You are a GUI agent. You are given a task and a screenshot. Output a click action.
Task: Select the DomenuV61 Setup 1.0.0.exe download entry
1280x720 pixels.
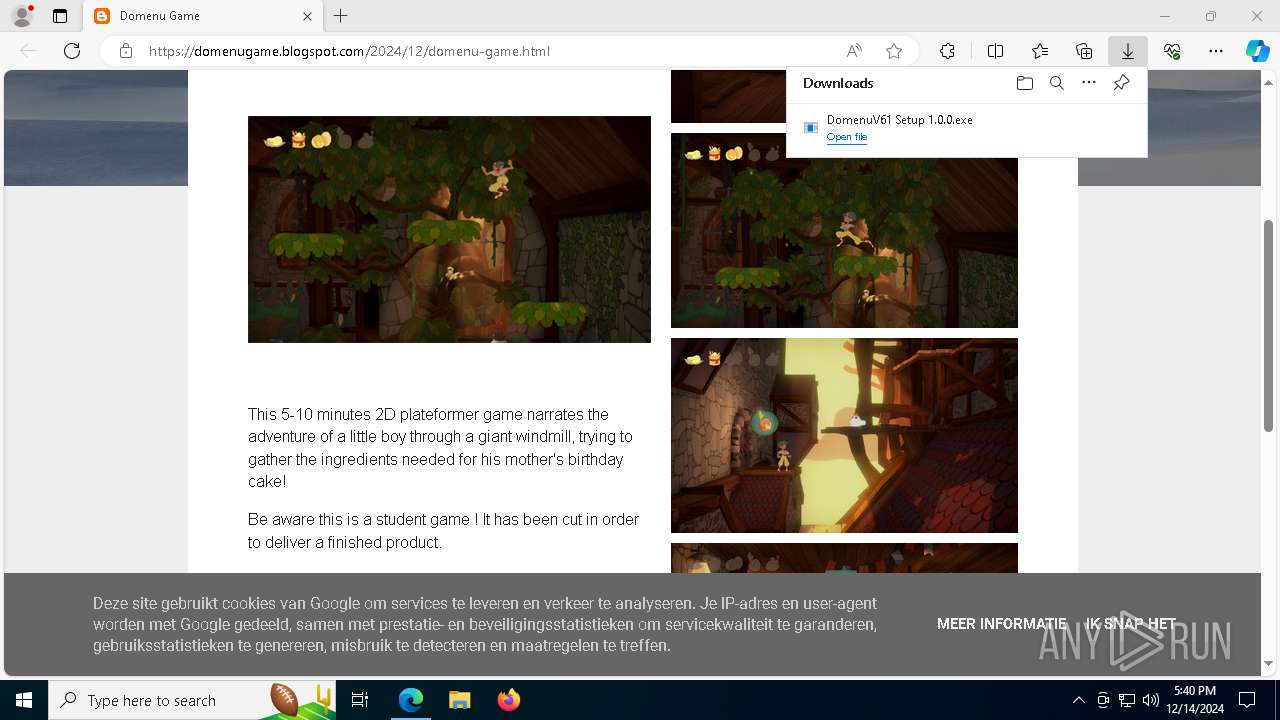tap(966, 128)
